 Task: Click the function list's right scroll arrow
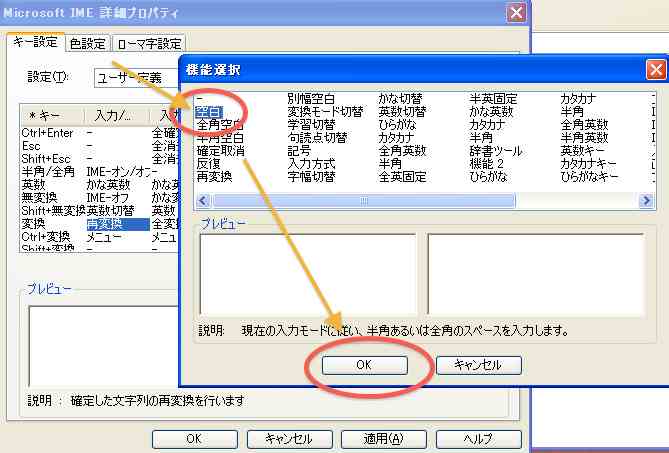point(647,200)
